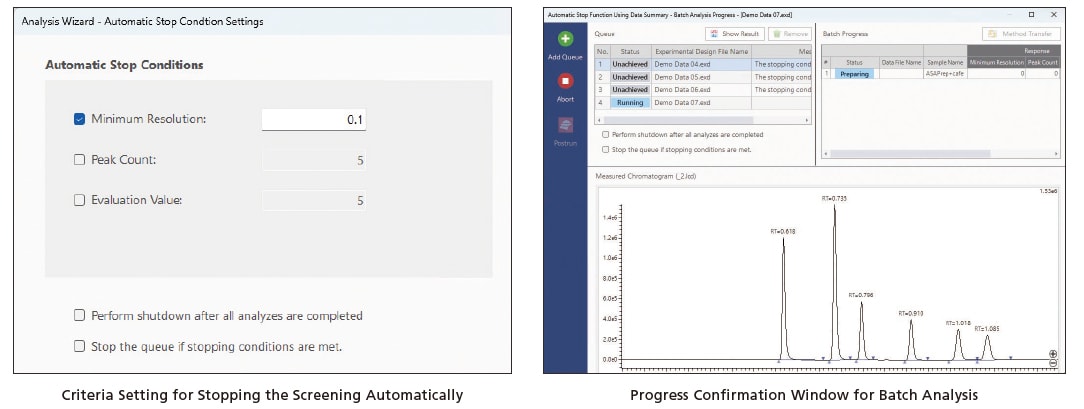Image resolution: width=1084 pixels, height=409 pixels.
Task: Click the Minimum Resolution response column header
Action: click(x=996, y=62)
